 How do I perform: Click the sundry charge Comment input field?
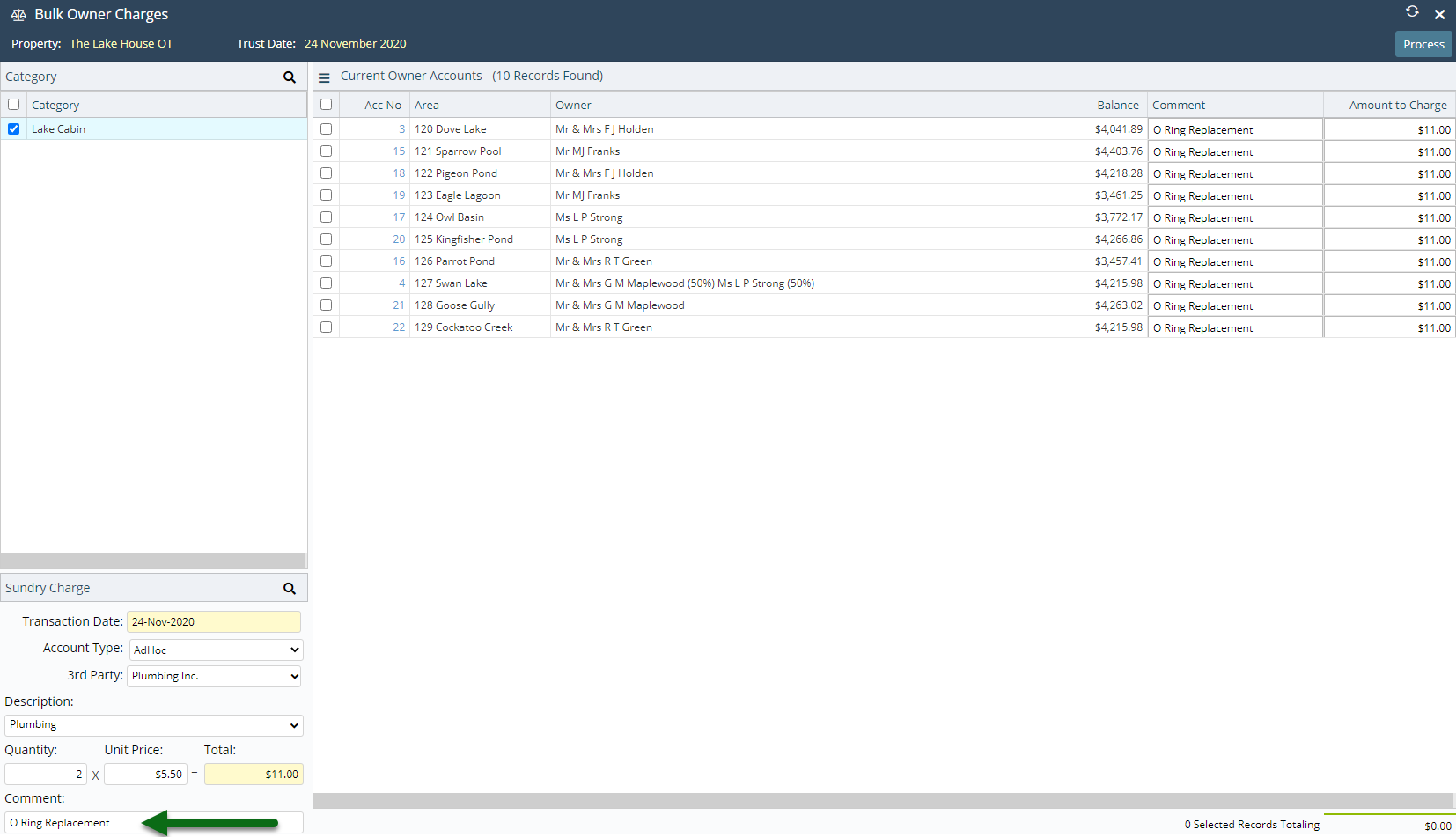pos(154,823)
